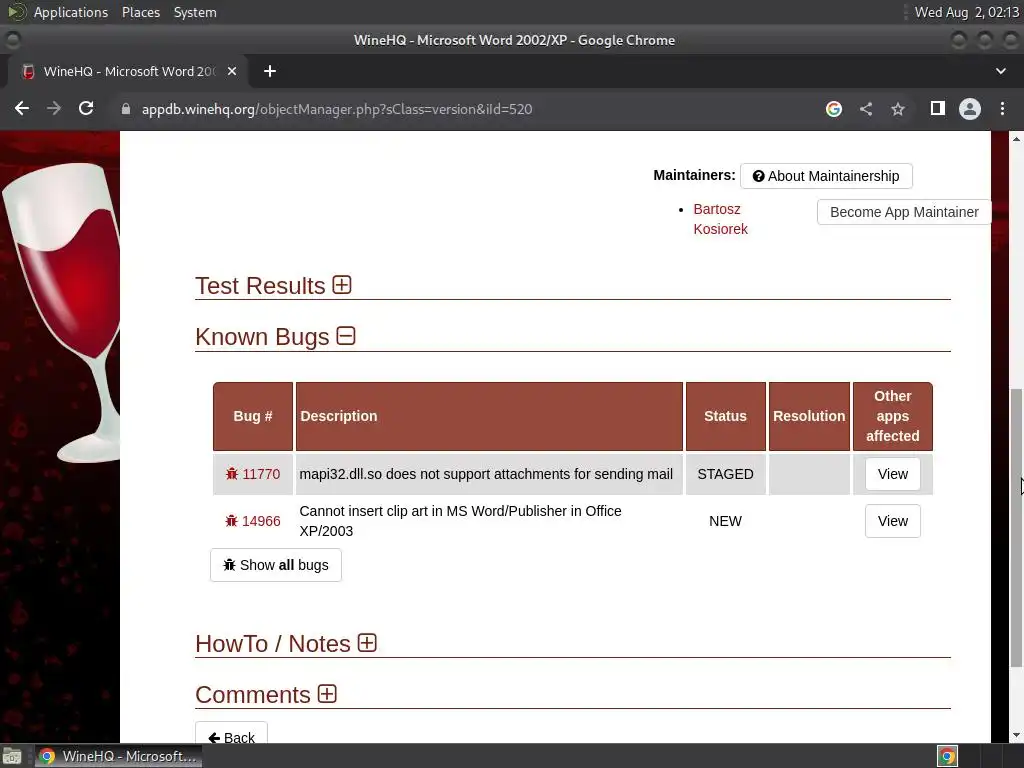Open bug 14966 link

(261, 521)
